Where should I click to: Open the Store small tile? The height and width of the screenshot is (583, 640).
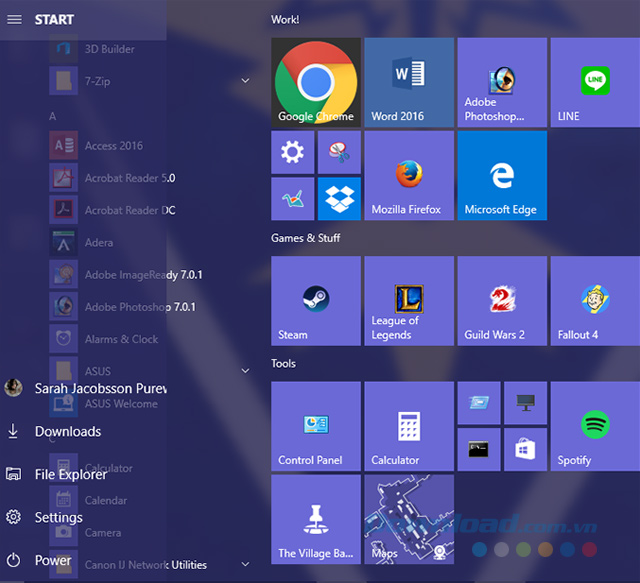[x=525, y=449]
